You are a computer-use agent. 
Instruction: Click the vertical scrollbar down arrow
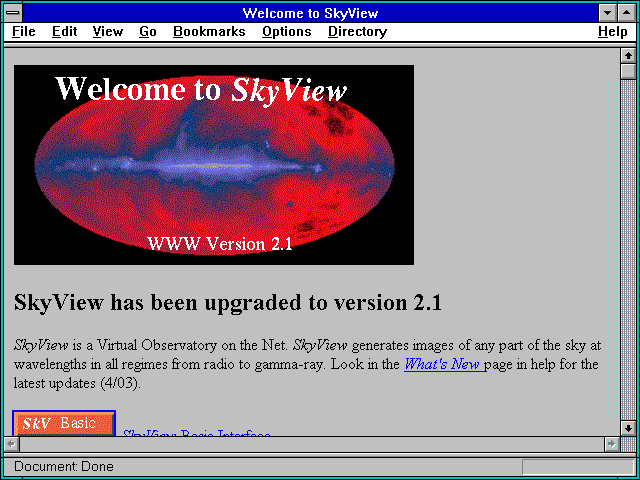tap(628, 428)
